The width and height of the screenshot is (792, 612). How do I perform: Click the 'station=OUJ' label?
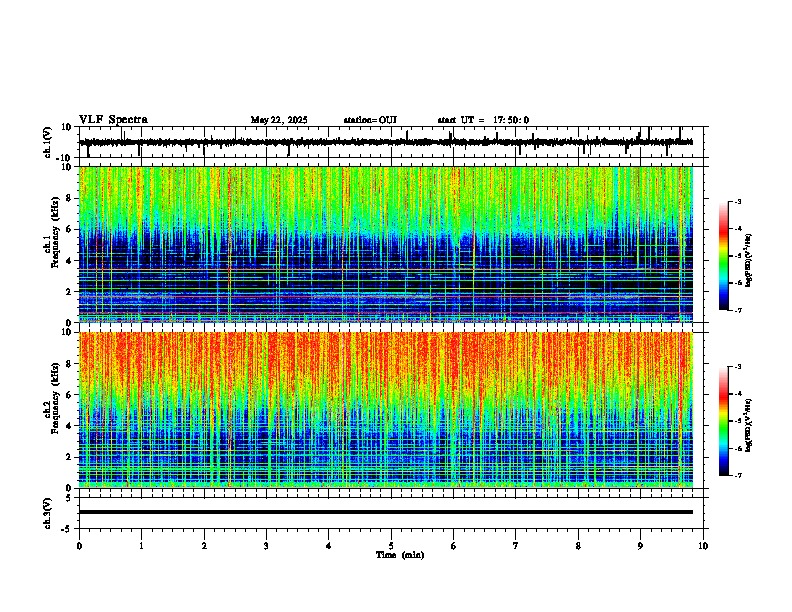[370, 120]
